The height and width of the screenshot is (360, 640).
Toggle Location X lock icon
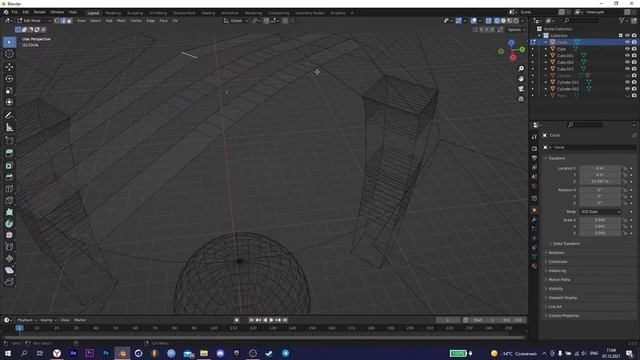click(x=624, y=168)
